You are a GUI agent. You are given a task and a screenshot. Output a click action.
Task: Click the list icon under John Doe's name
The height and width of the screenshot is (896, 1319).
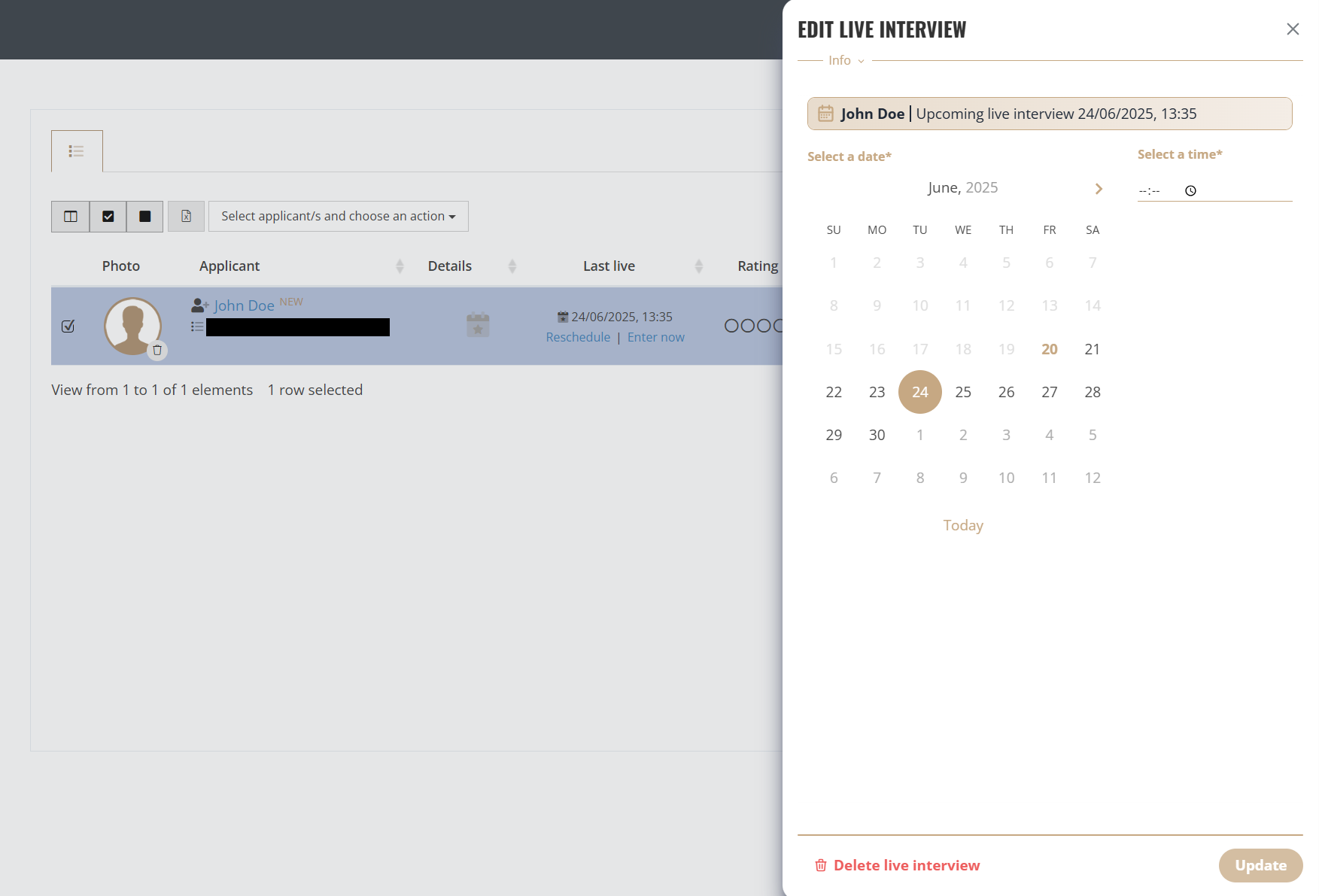pyautogui.click(x=197, y=327)
